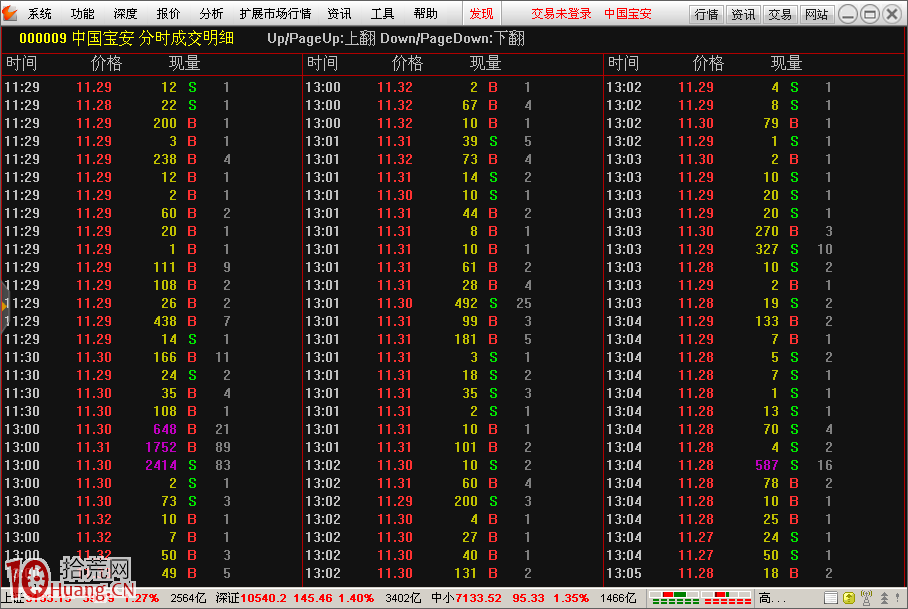Select the 13:04 trade with volume 133

(753, 321)
